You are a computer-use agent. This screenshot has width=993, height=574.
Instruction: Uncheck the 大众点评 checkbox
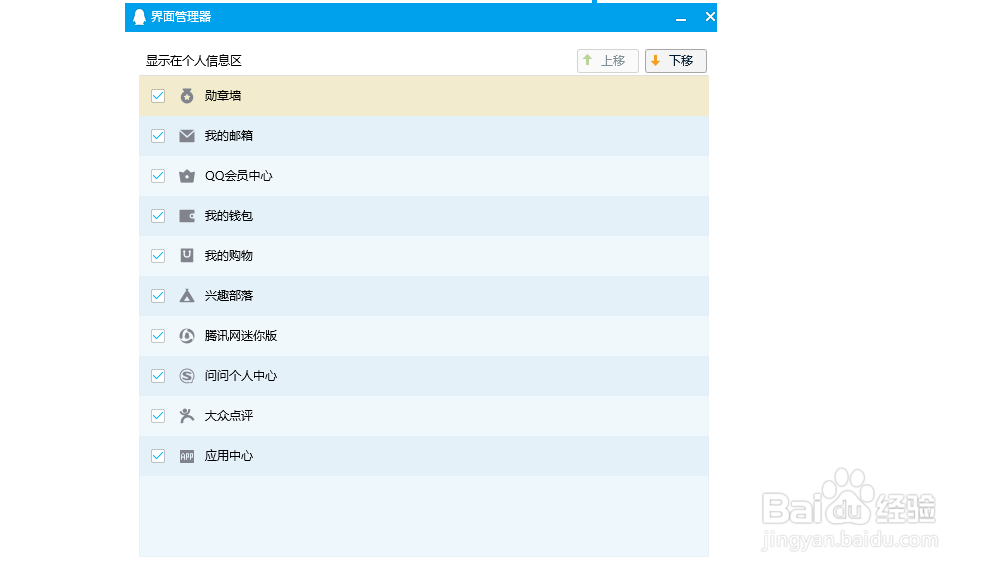coord(158,416)
